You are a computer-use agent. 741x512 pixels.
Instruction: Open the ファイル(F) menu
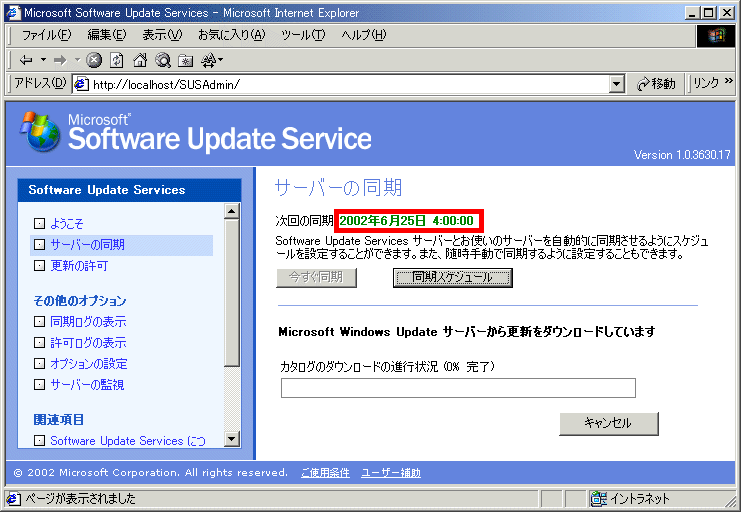pos(46,35)
